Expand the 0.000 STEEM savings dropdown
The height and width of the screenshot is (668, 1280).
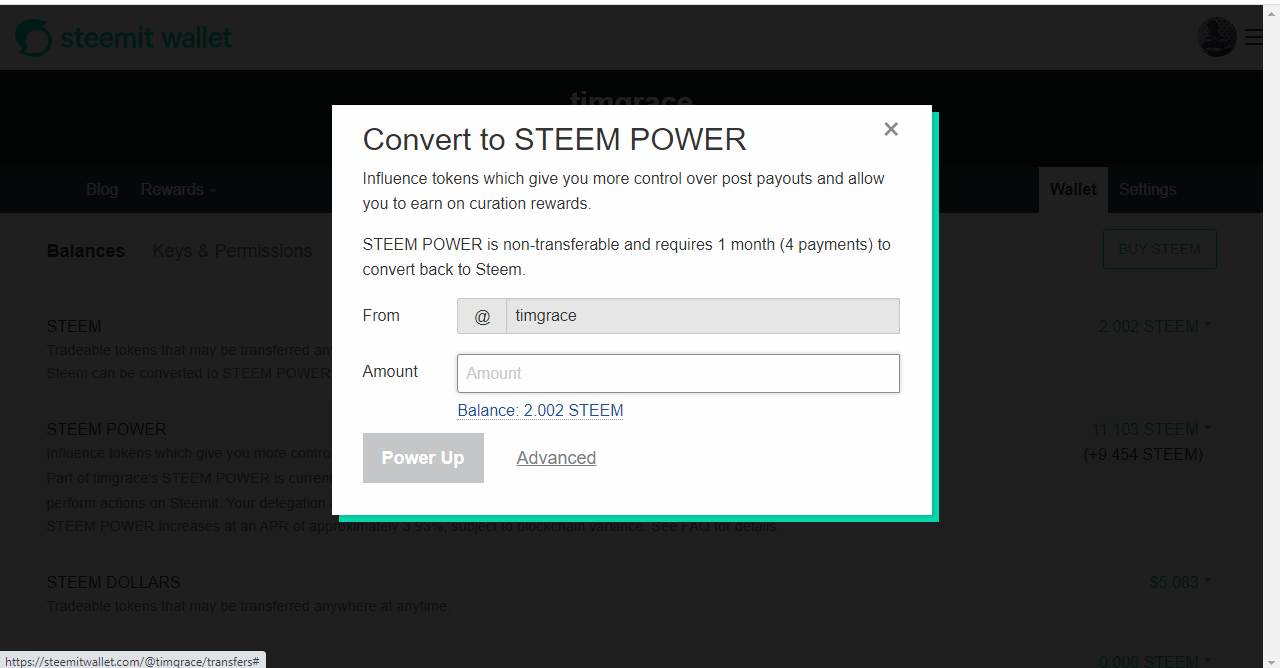[x=1155, y=661]
